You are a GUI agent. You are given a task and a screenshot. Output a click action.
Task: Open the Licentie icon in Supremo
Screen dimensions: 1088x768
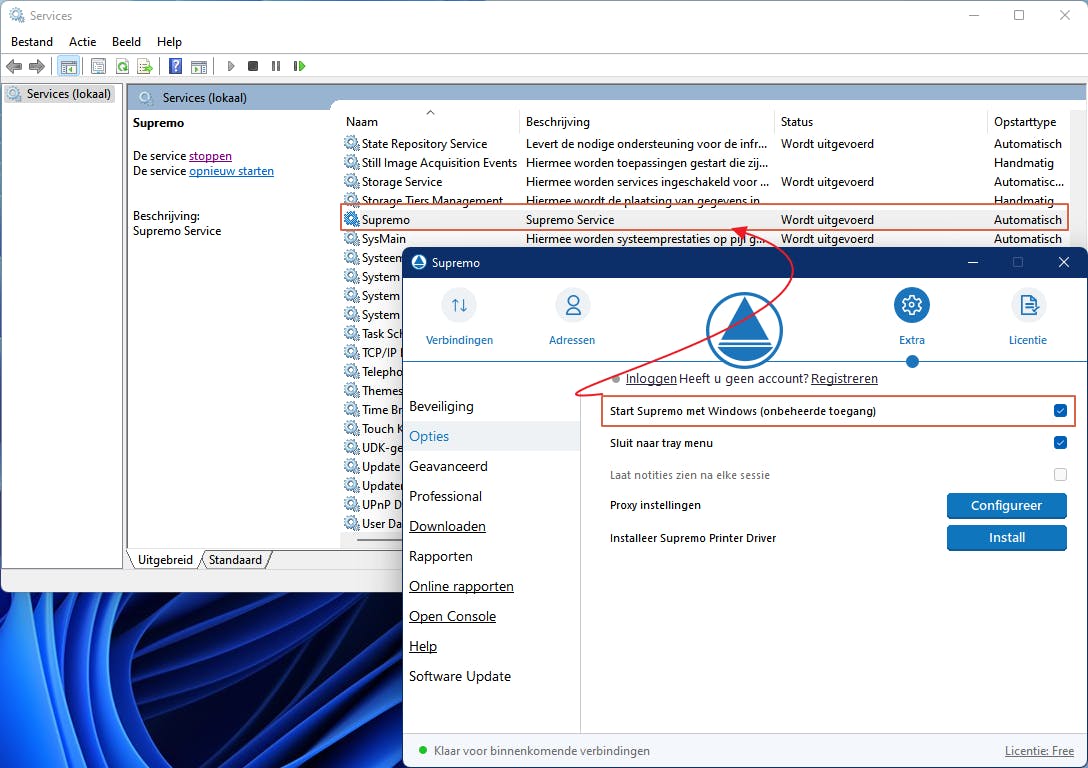1027,306
